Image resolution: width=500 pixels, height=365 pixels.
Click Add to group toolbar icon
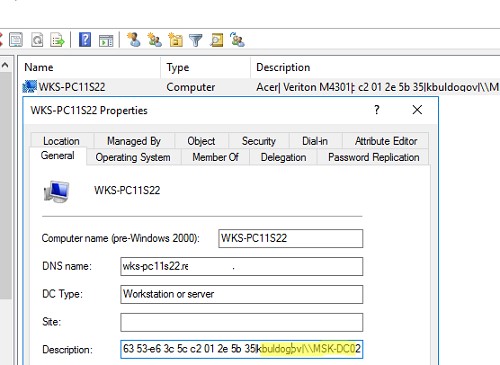tap(237, 40)
